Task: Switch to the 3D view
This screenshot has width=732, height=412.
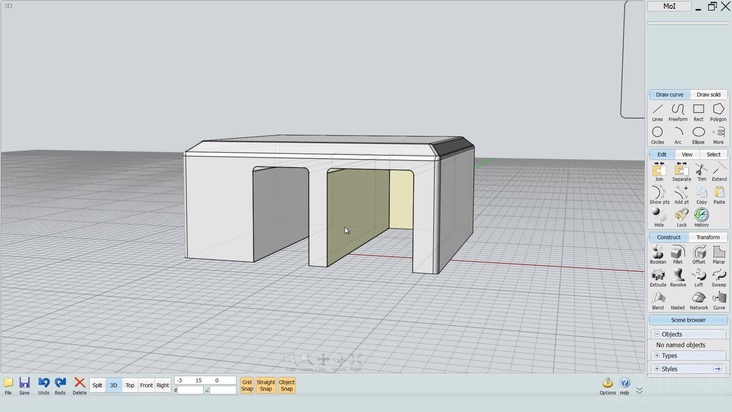Action: [113, 385]
